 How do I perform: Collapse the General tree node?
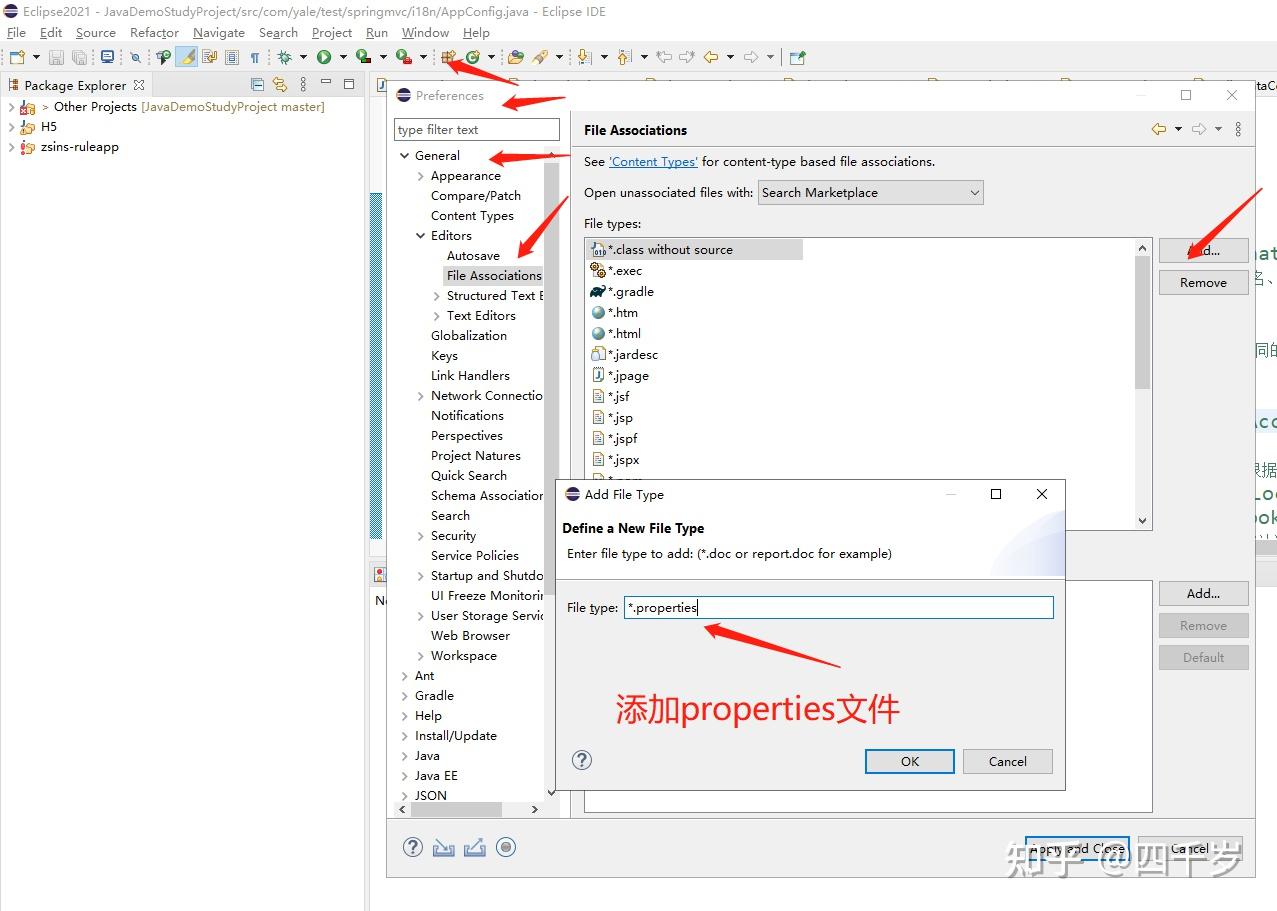pyautogui.click(x=404, y=156)
